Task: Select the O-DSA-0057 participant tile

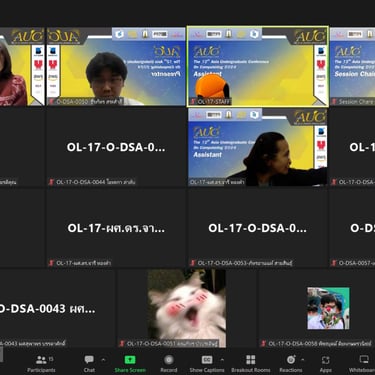Action: [353, 228]
